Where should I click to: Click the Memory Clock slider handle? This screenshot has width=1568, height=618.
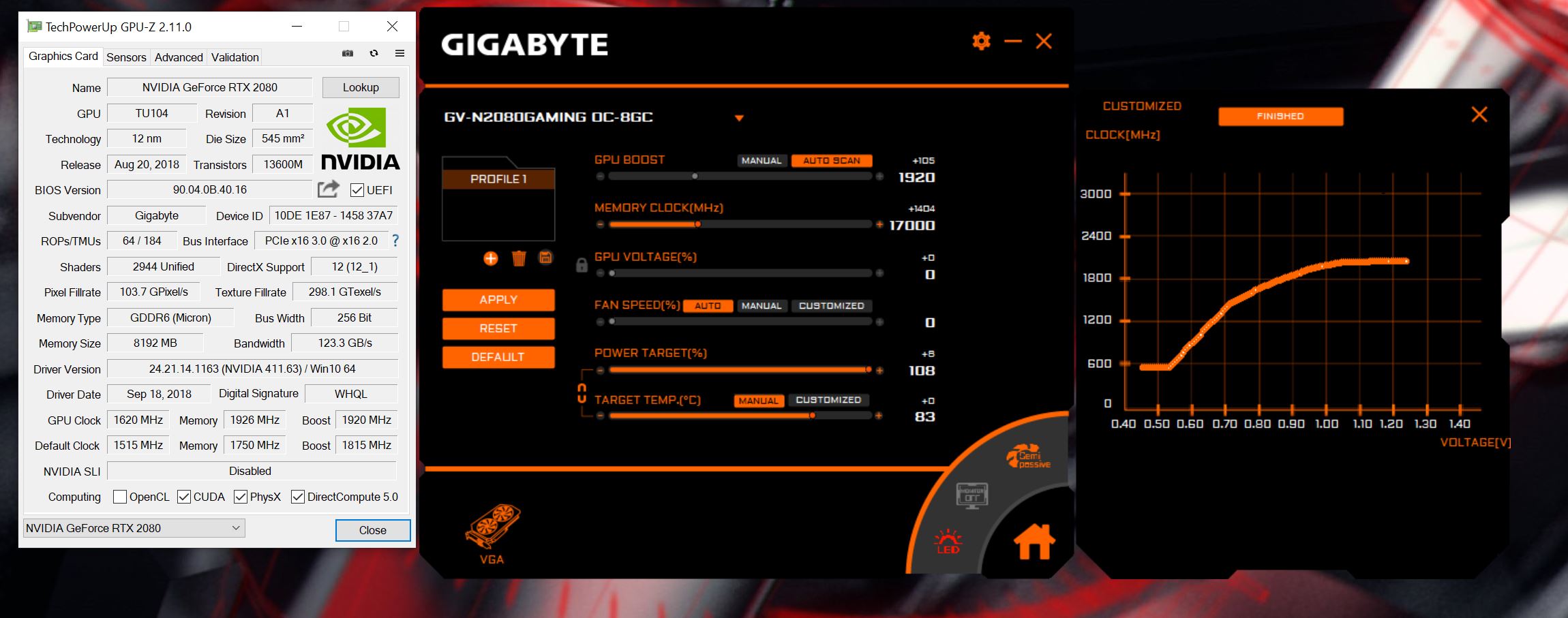pos(697,224)
